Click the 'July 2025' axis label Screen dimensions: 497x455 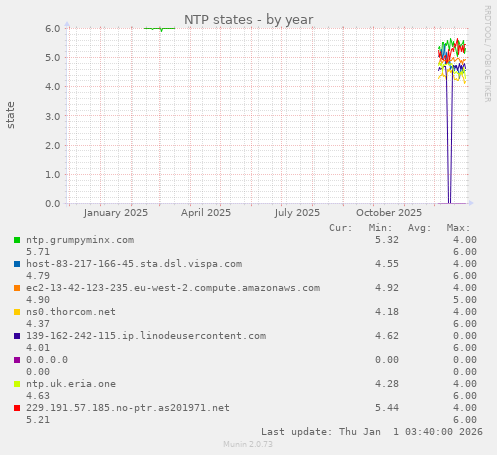point(297,213)
